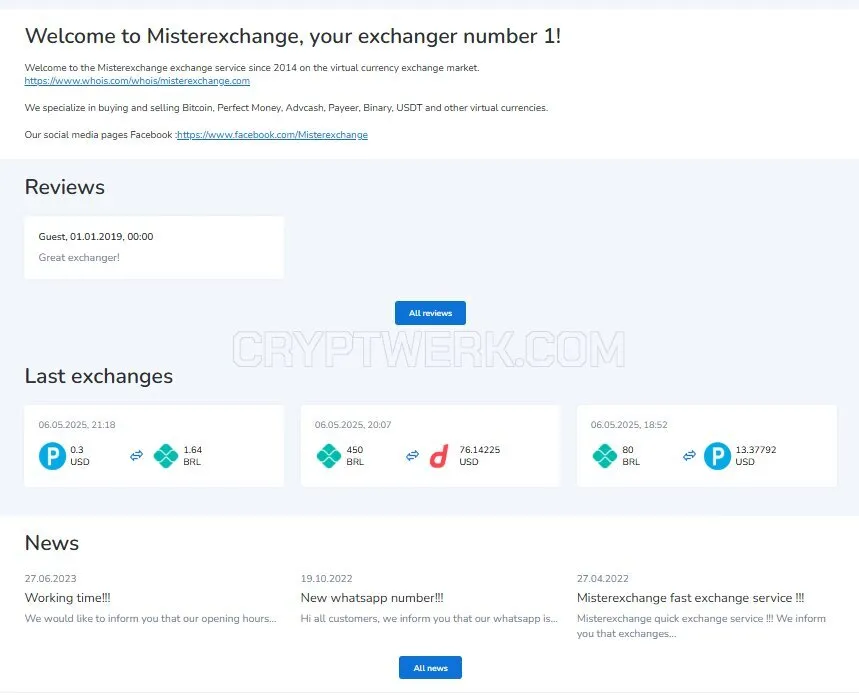
Task: Open the whois.com misterexchange link
Action: tap(137, 81)
